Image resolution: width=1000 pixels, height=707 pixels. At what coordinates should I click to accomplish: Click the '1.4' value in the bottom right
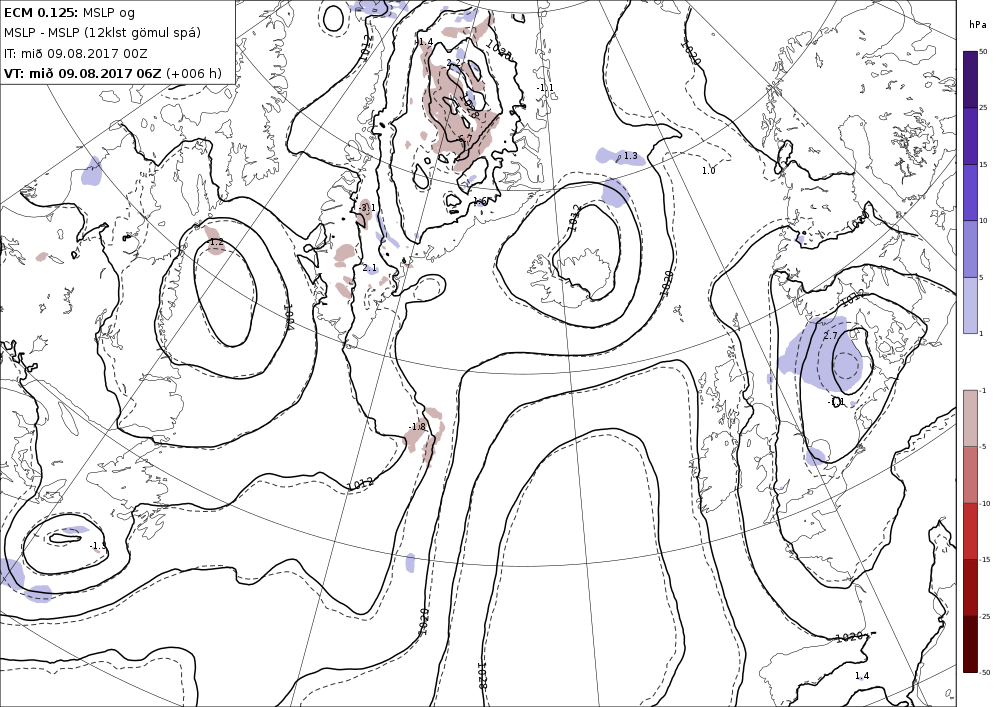tap(862, 676)
